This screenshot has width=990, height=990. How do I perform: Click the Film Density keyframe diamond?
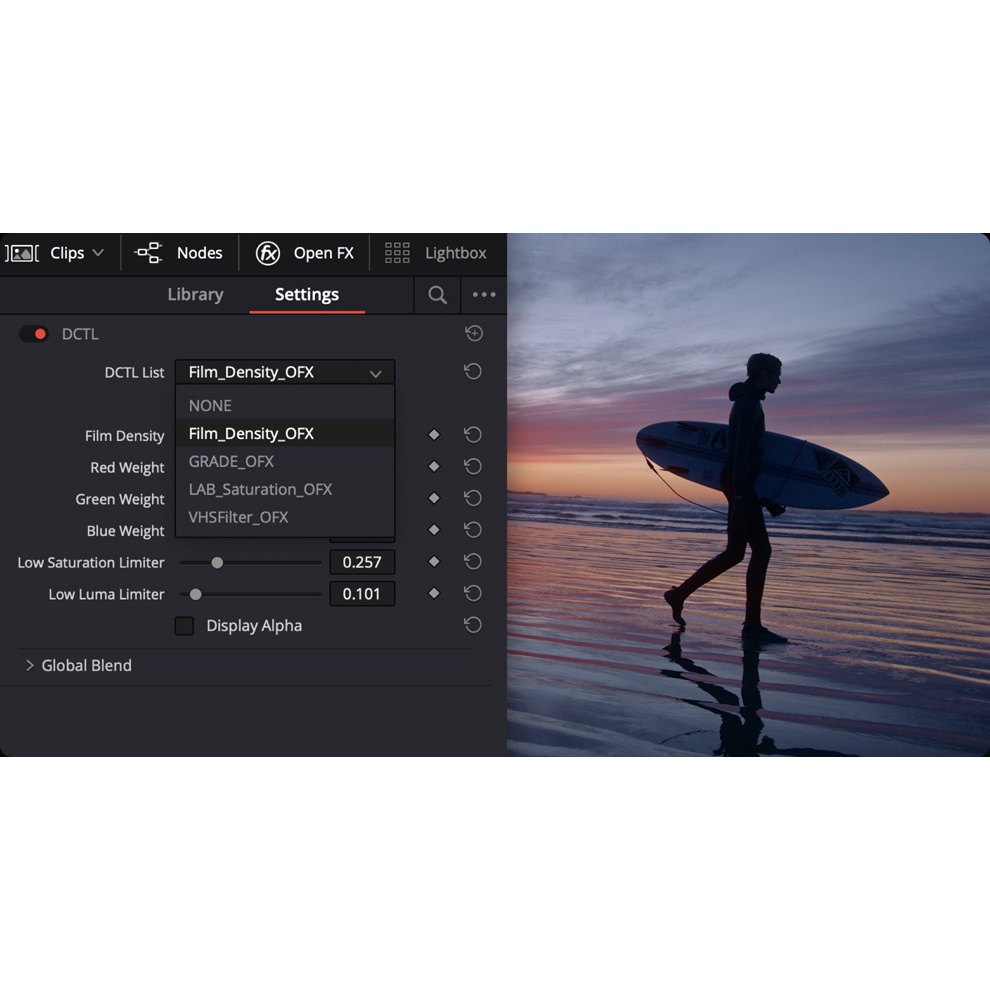[x=434, y=435]
